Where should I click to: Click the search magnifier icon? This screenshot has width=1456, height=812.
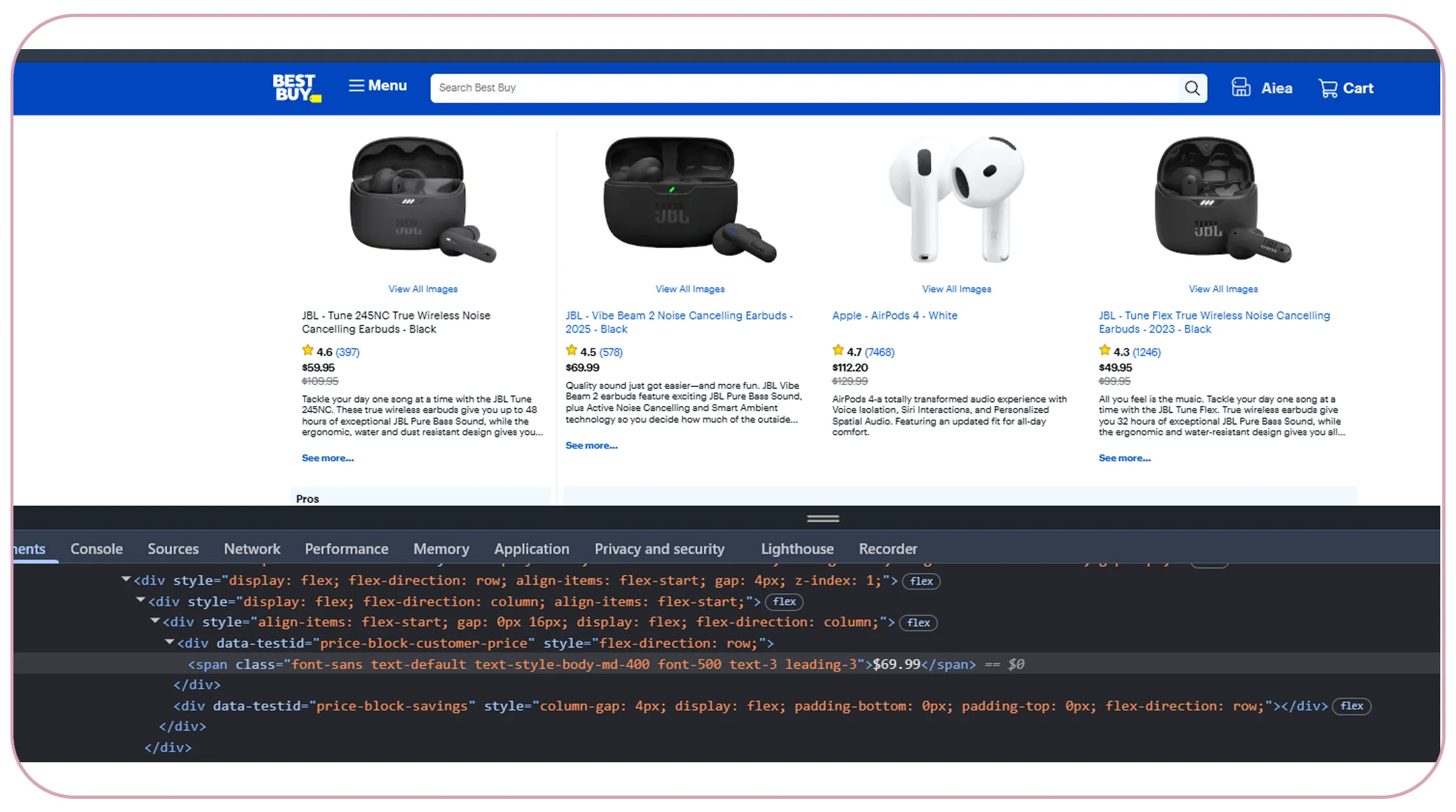click(1191, 87)
